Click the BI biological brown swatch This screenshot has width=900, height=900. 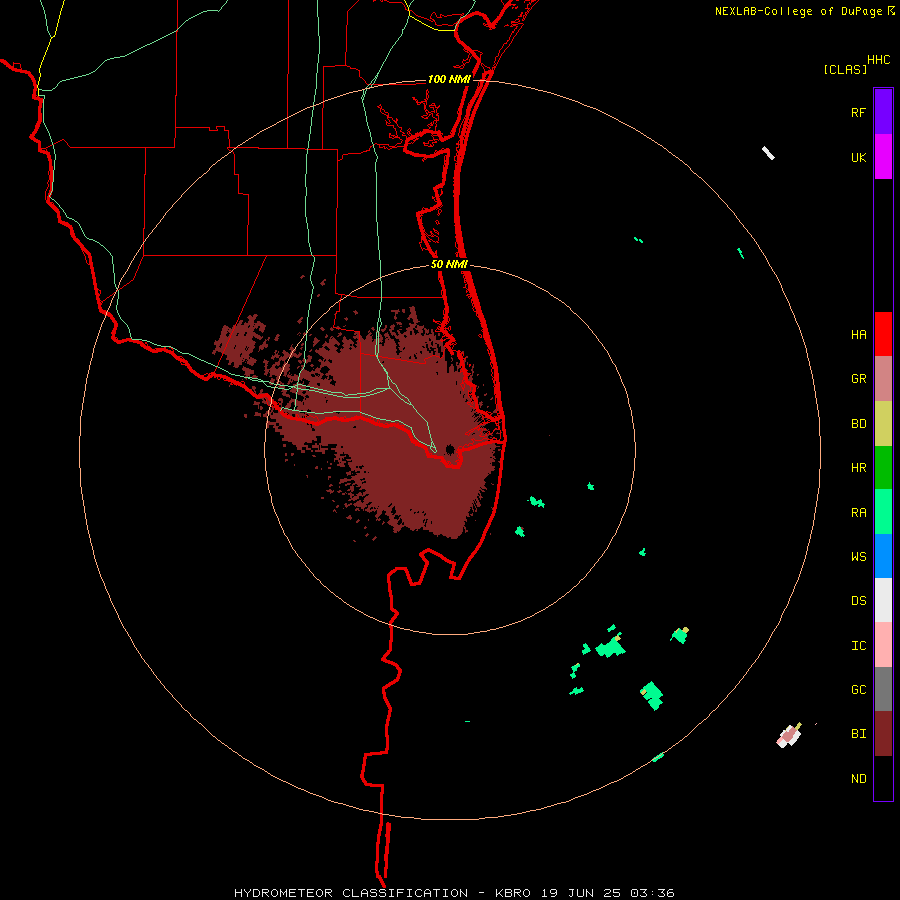tap(883, 734)
